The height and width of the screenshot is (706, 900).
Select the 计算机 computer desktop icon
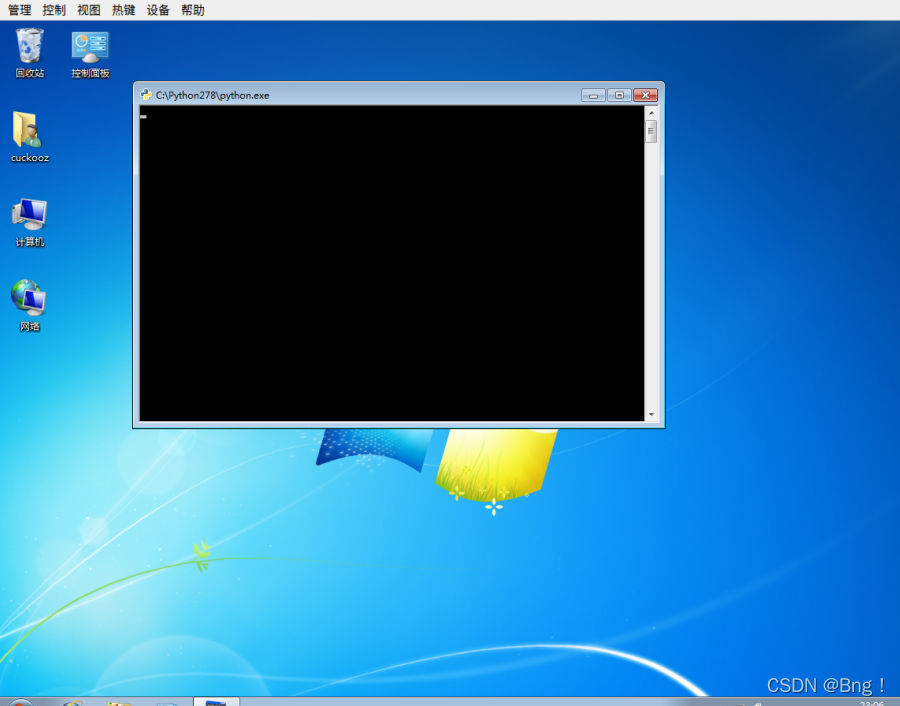[x=30, y=223]
